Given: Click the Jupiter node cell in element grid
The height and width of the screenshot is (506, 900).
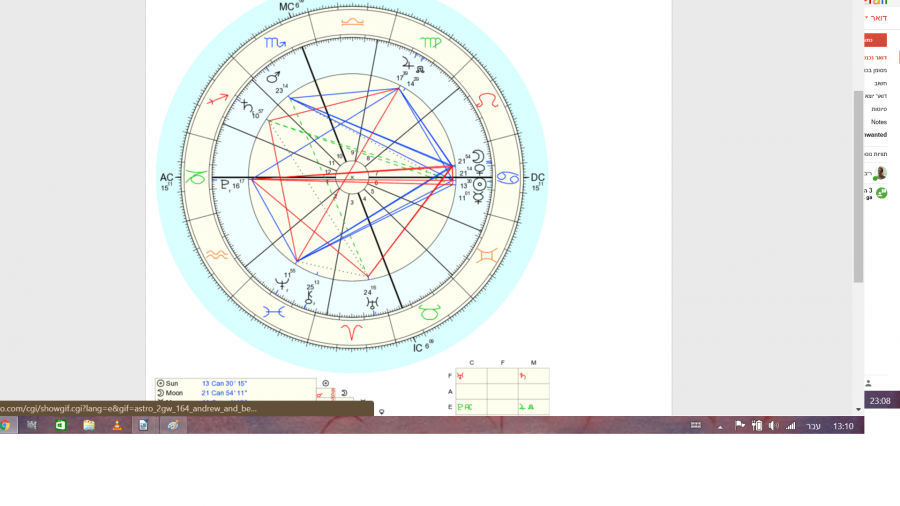Looking at the screenshot, I should click(x=533, y=407).
